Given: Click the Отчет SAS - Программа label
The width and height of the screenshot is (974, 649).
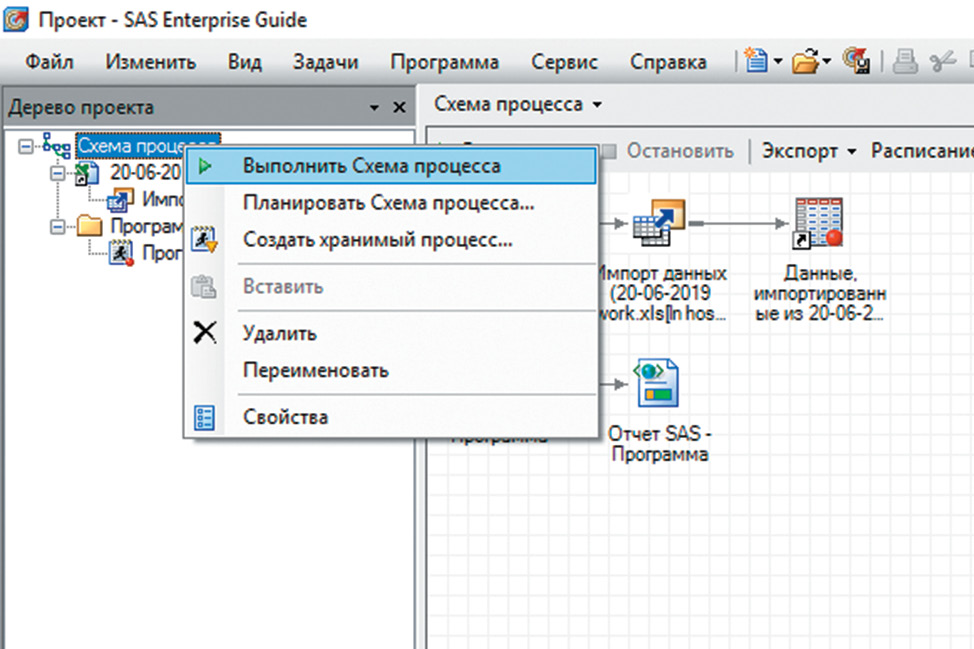Looking at the screenshot, I should pos(660,443).
